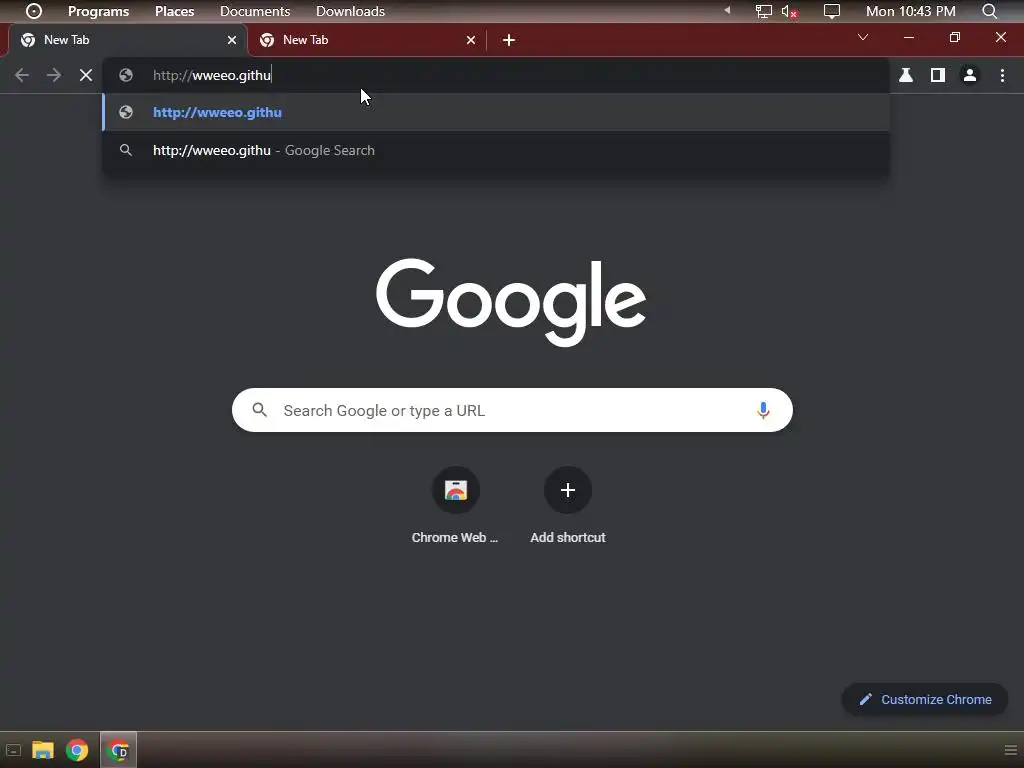Open the network status tray icon

[x=763, y=11]
